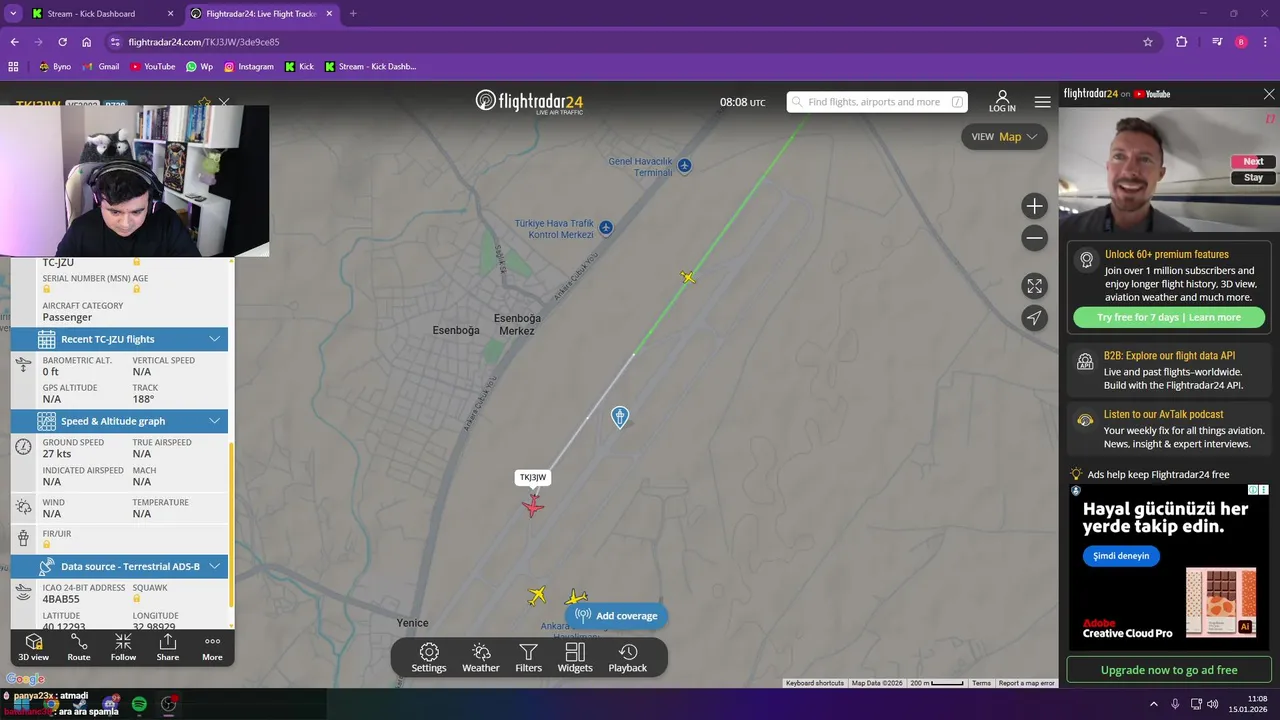Viewport: 1280px width, 720px height.
Task: Show hidden system tray icons
Action: click(1153, 704)
